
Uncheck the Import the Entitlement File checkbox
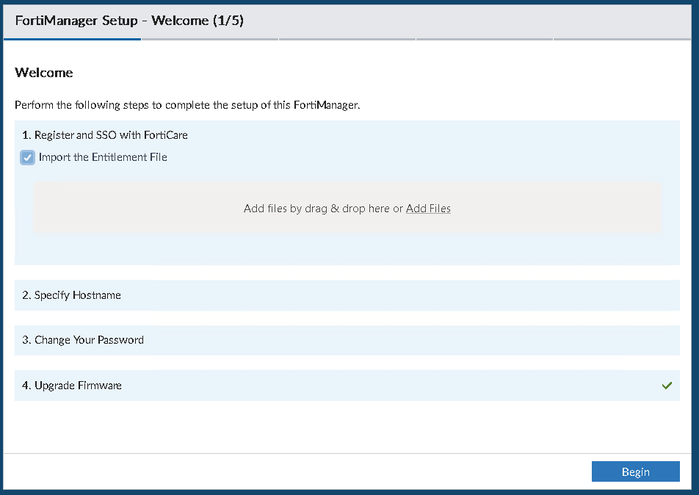point(27,157)
